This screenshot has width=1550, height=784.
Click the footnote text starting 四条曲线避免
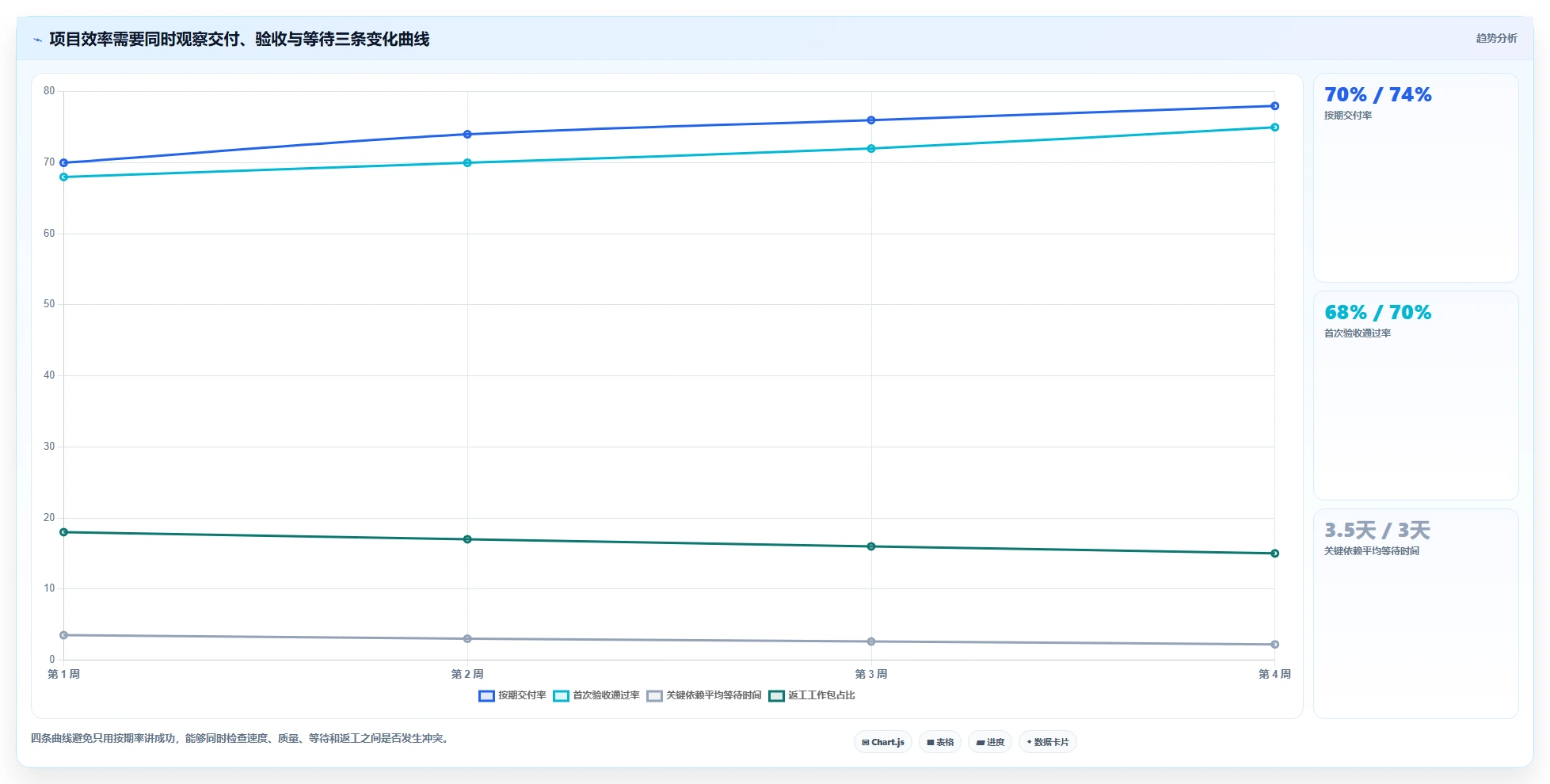pyautogui.click(x=241, y=738)
